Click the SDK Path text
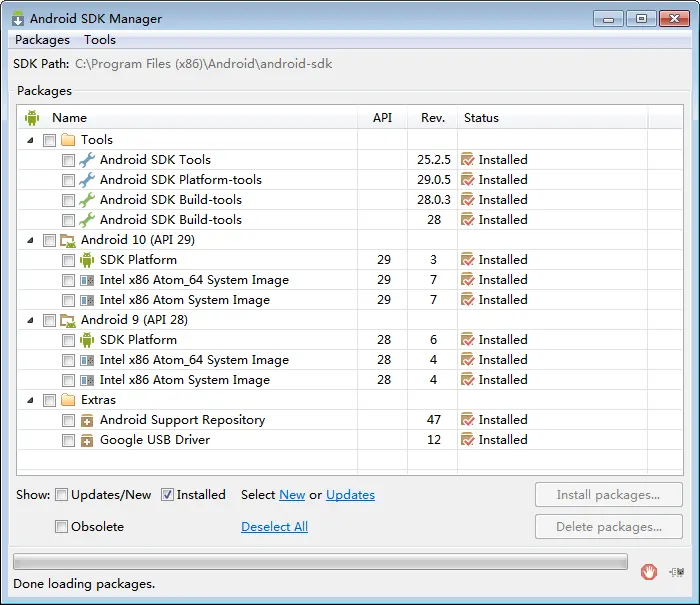Screen dimensions: 700x605 point(204,64)
